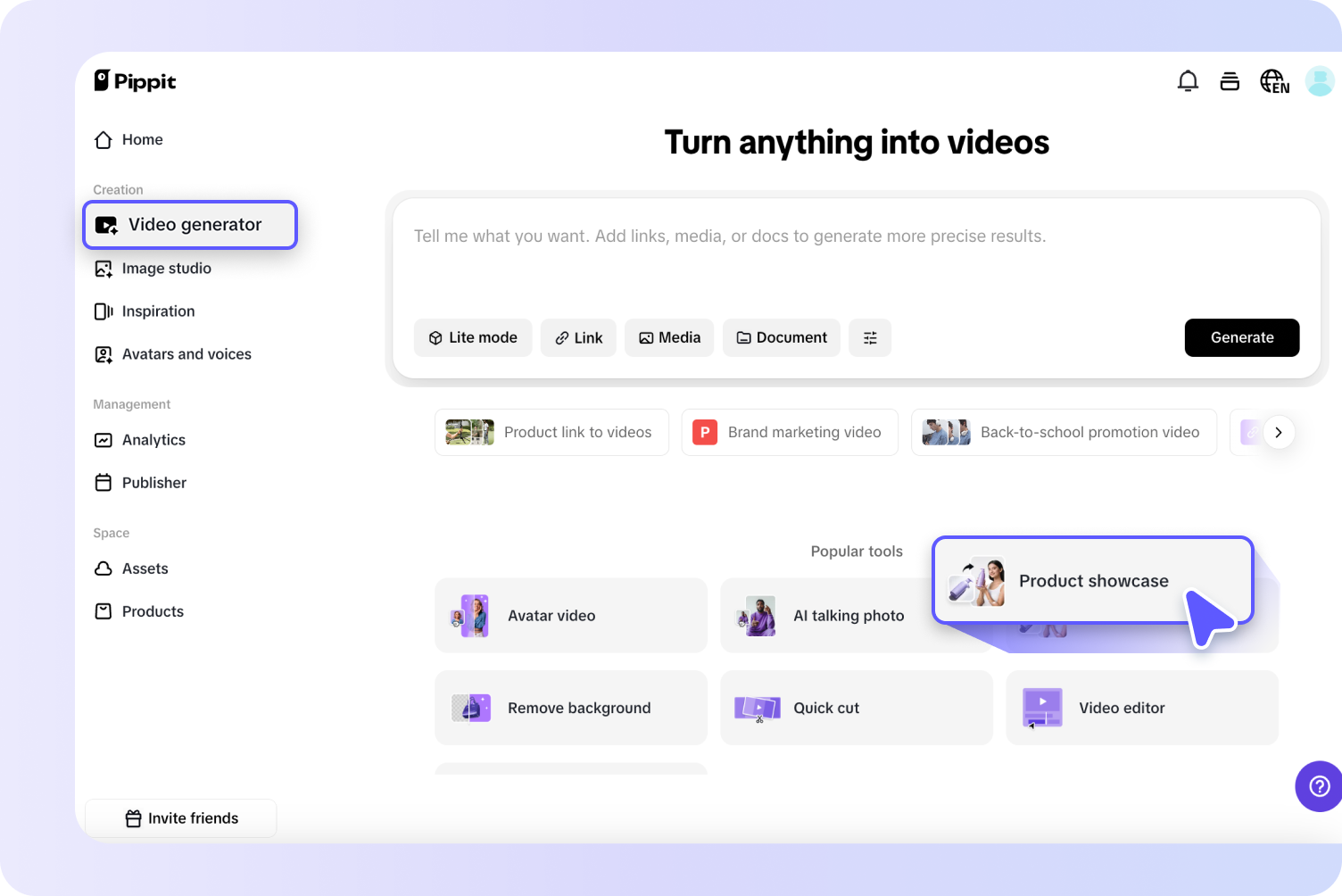Attach media using the Media button
This screenshot has height=896, width=1342.
tap(668, 337)
